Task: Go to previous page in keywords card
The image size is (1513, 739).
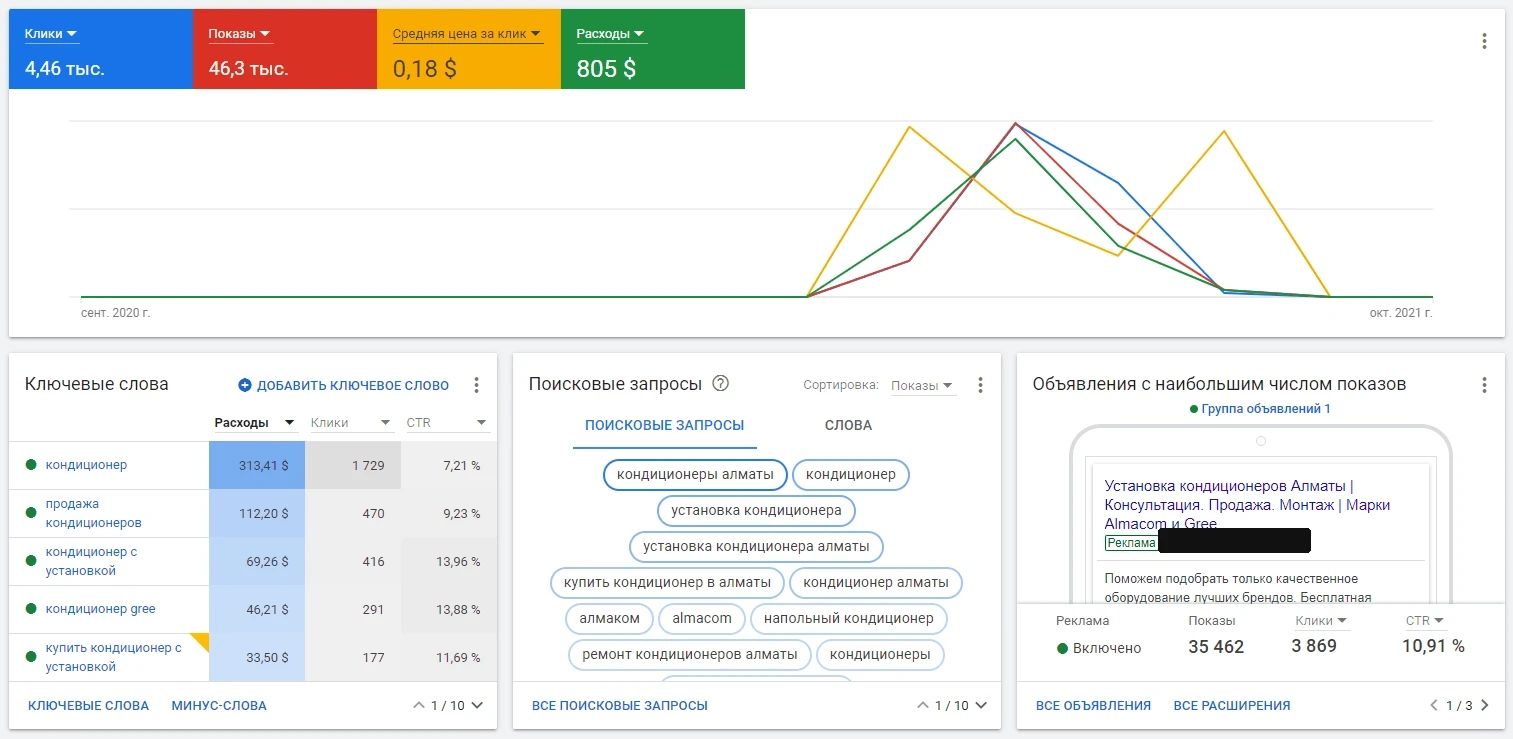Action: 419,705
